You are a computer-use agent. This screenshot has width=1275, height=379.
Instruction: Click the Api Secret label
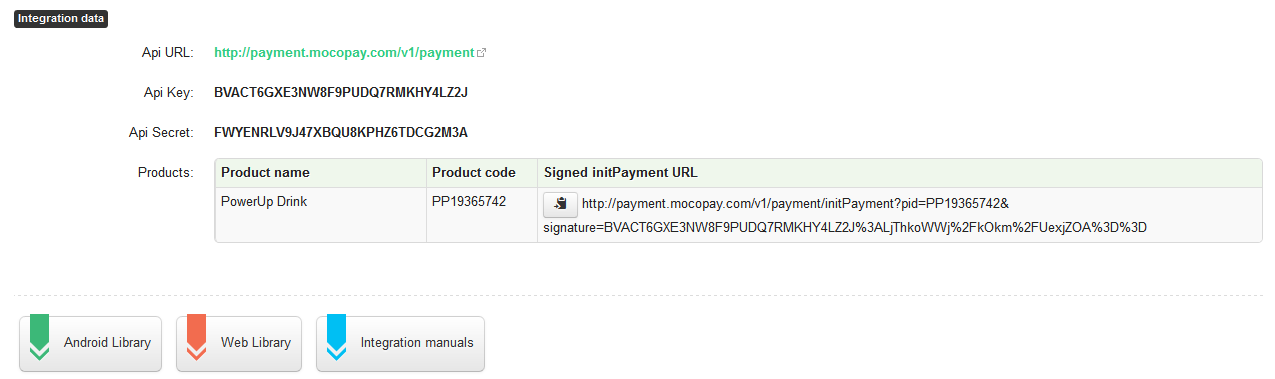161,132
